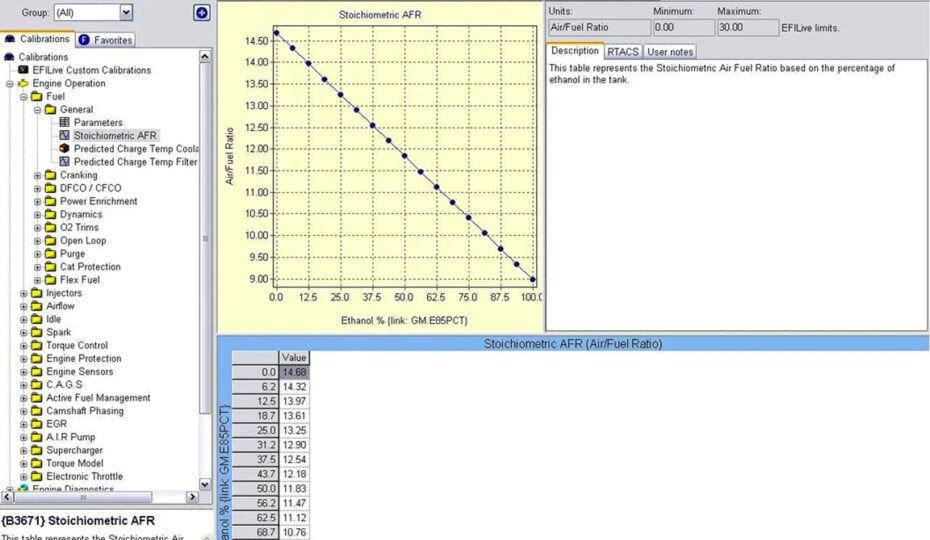Collapse the Fuel folder
930x540 pixels.
tap(24, 97)
